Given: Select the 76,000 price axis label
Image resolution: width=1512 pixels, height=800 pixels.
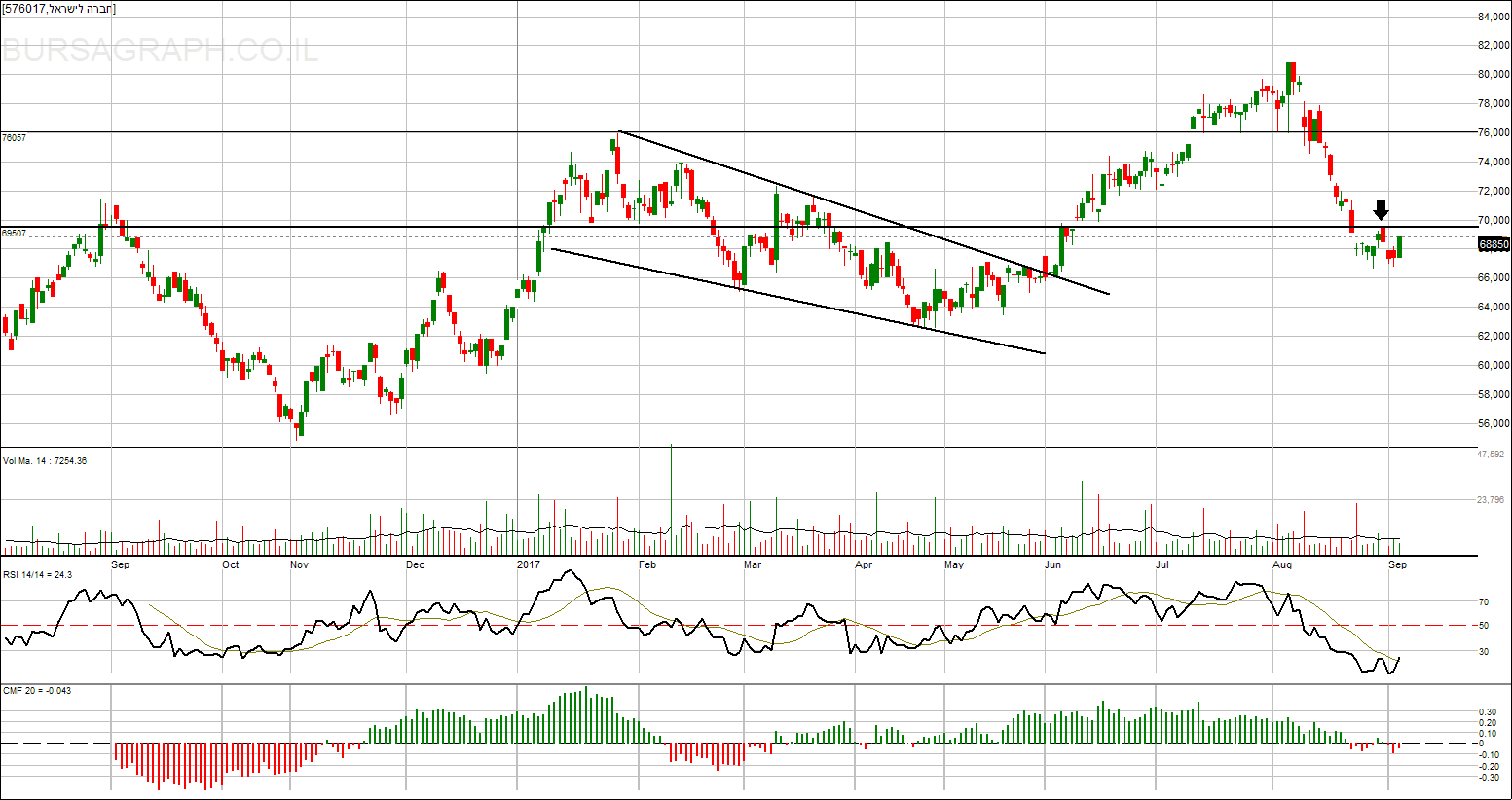Looking at the screenshot, I should click(x=1494, y=133).
